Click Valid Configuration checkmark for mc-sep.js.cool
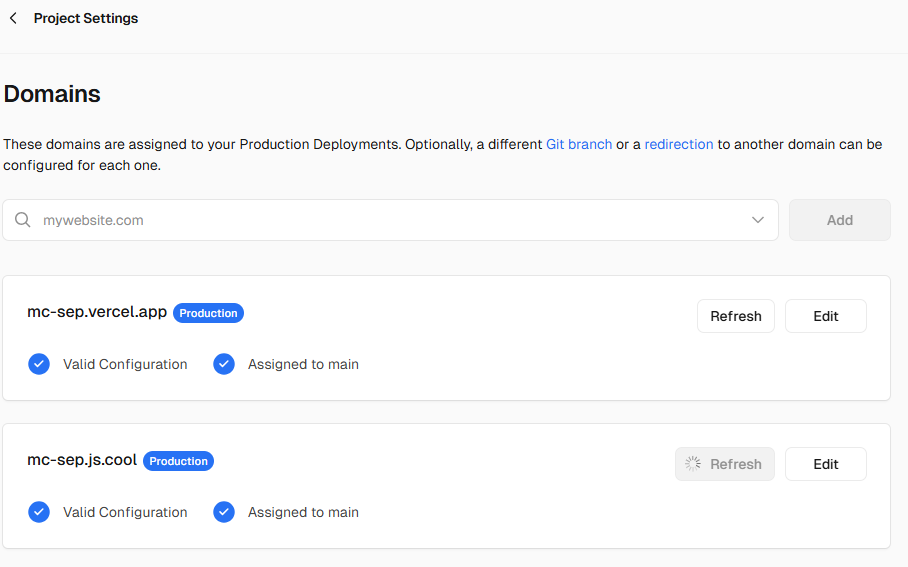This screenshot has width=908, height=567. (x=39, y=512)
